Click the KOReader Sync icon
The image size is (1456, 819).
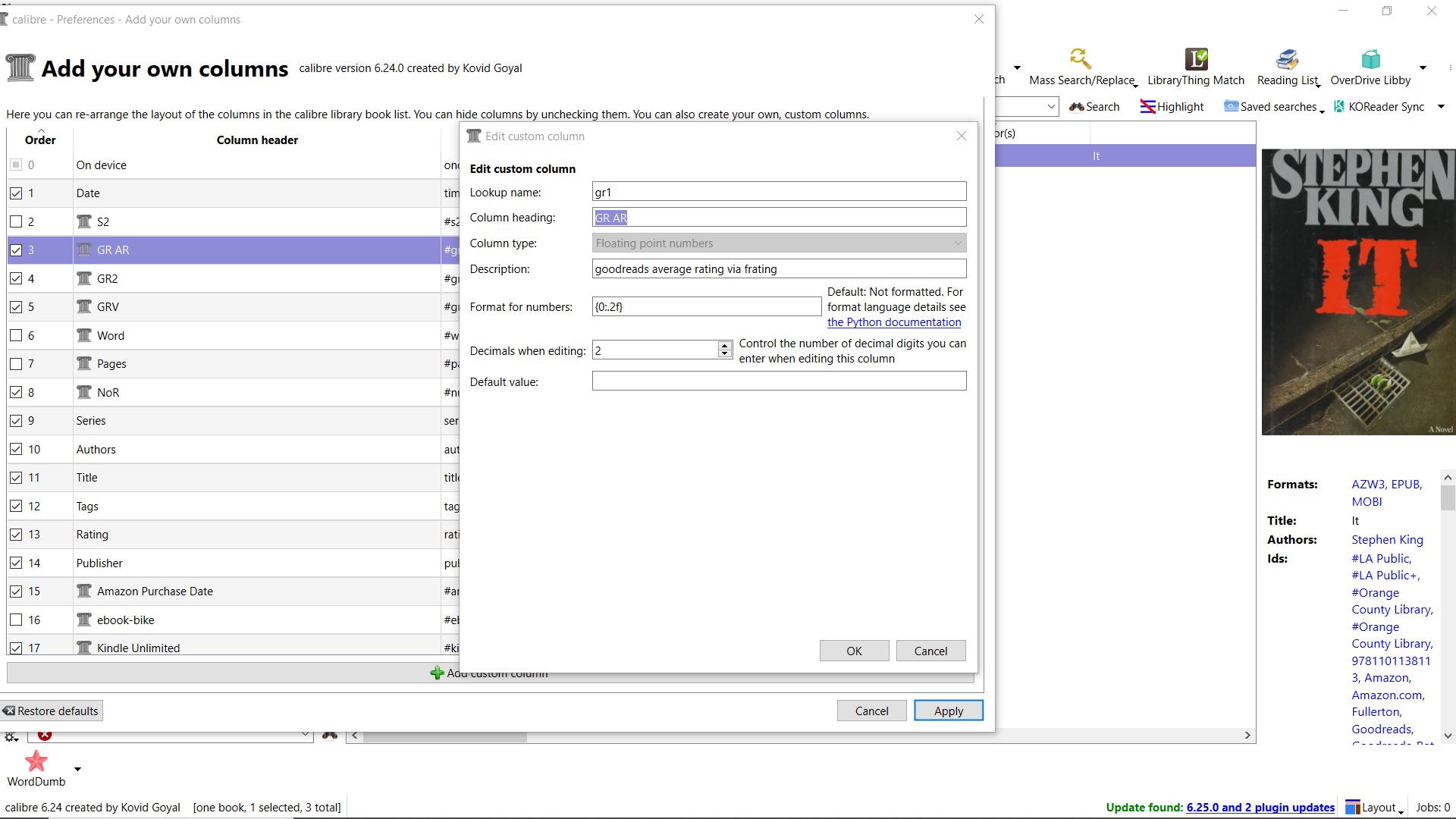tap(1339, 107)
